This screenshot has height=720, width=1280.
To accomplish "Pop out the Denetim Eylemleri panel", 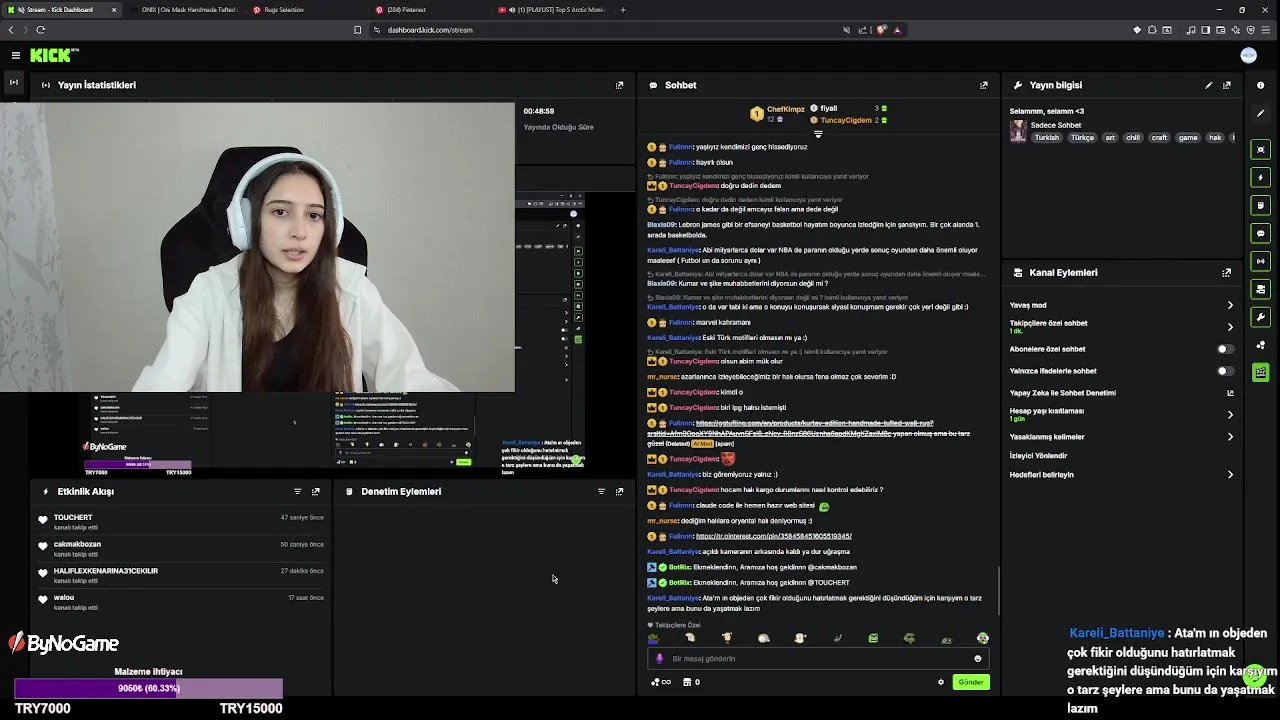I will 619,491.
